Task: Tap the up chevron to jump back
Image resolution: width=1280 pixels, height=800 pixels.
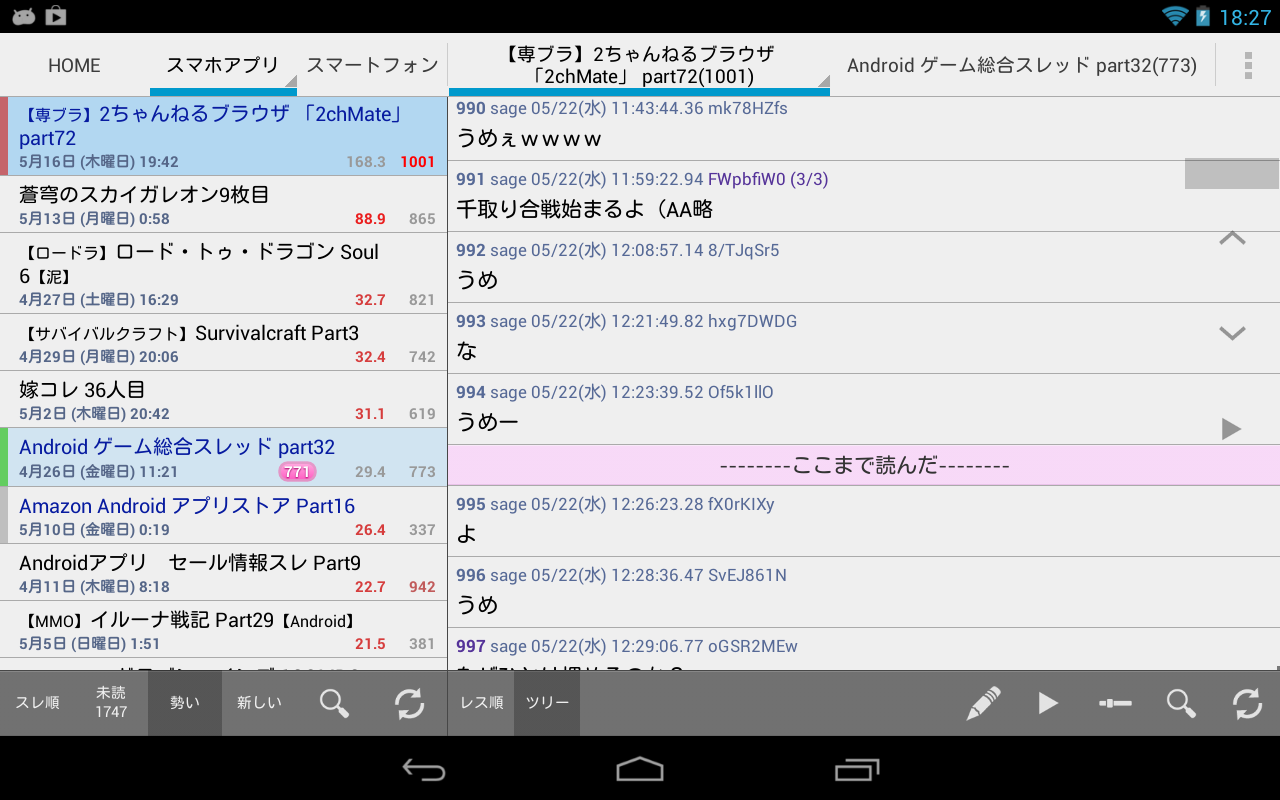Action: 1231,239
